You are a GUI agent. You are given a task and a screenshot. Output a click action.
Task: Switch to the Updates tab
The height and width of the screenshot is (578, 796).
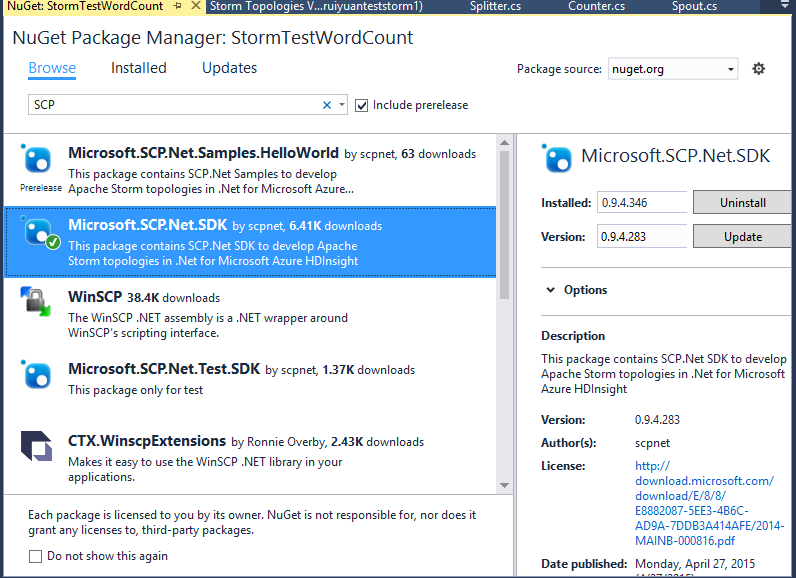click(x=229, y=68)
